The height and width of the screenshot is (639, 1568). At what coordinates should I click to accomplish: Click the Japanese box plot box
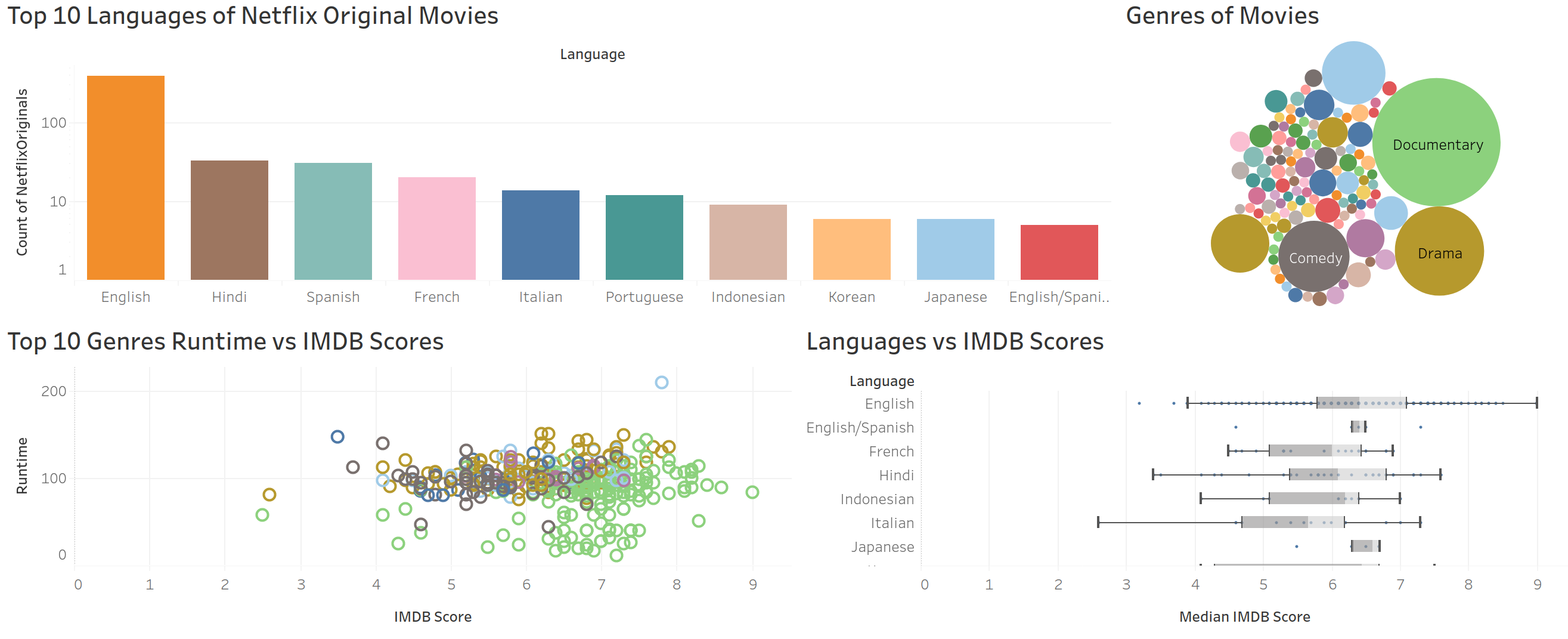click(x=1366, y=546)
